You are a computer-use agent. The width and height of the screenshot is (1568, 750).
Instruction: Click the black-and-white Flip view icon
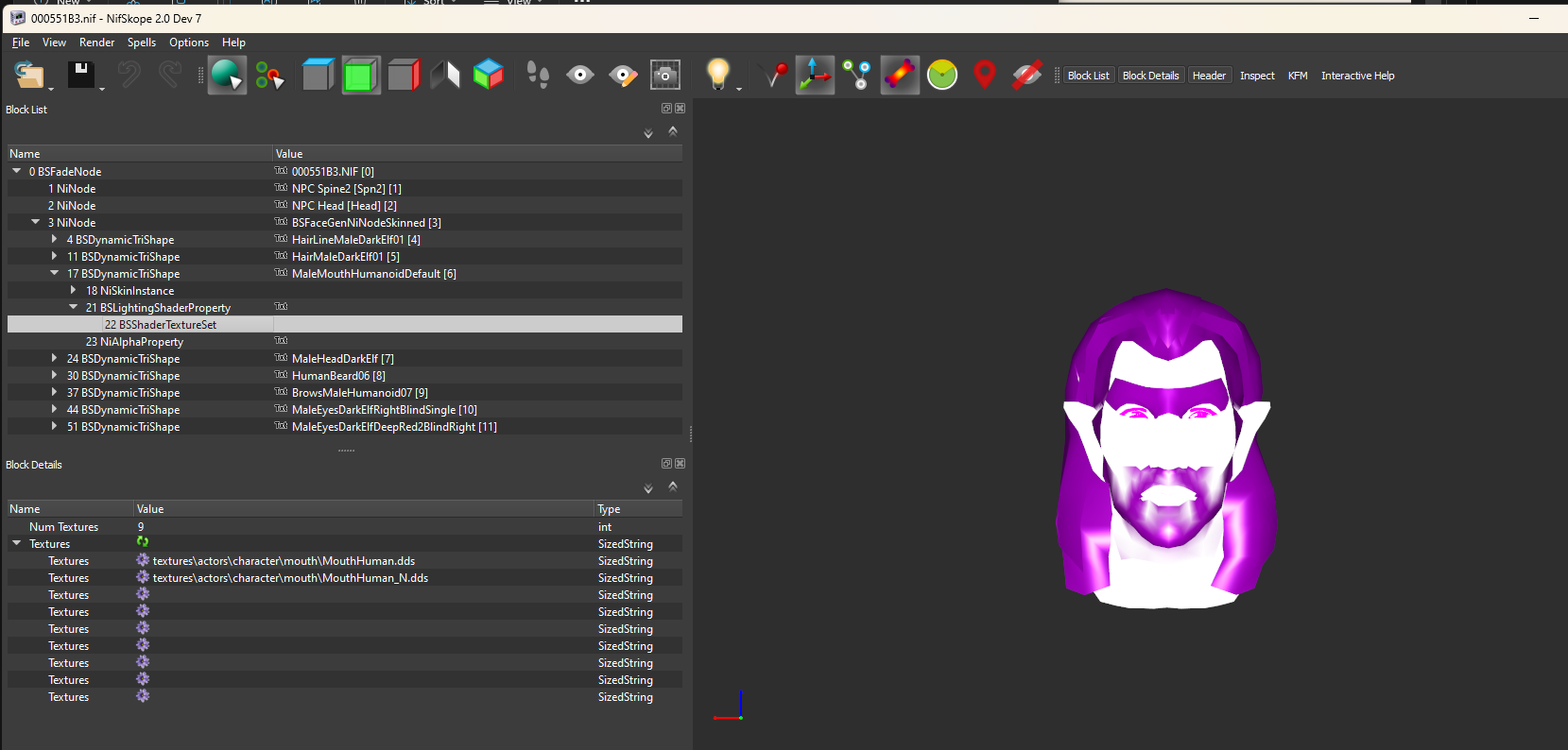tap(446, 75)
